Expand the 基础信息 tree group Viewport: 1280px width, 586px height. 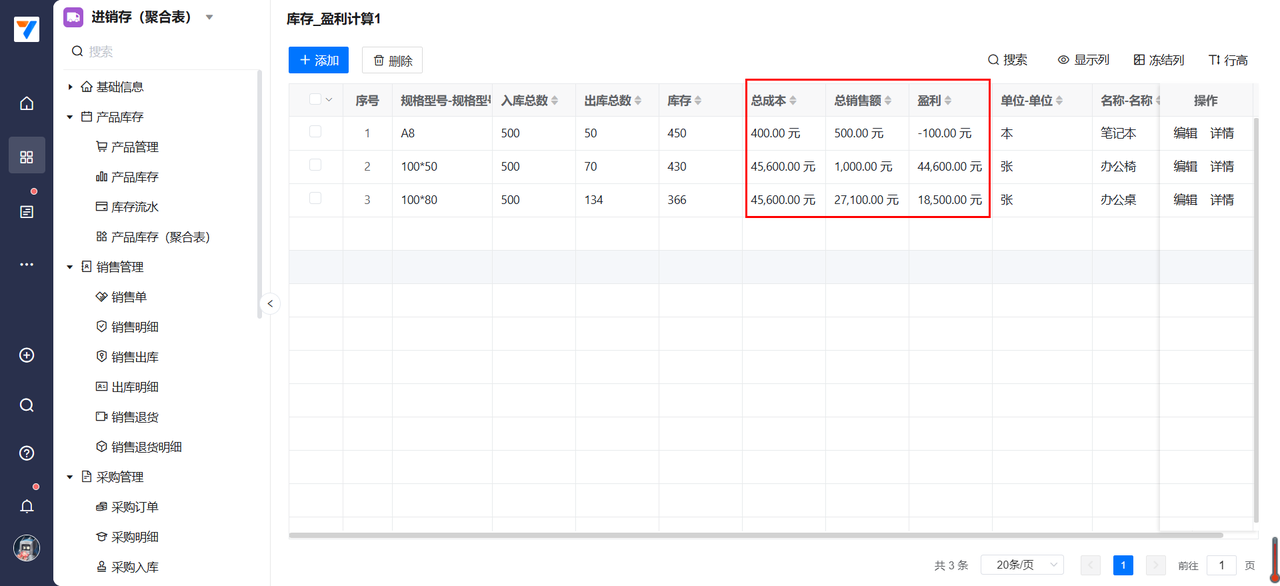tap(70, 87)
